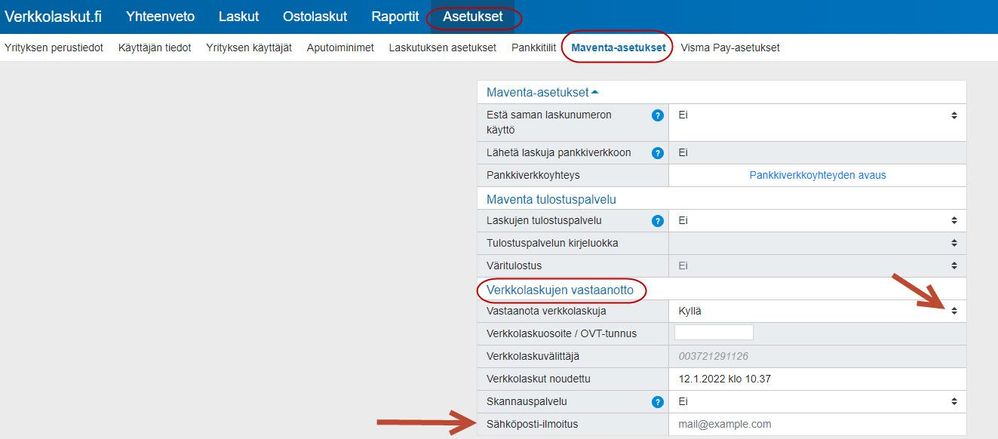Click help icon for Estä saman laskunumeron käyttö
Viewport: 998px width, 439px height.
coord(657,115)
